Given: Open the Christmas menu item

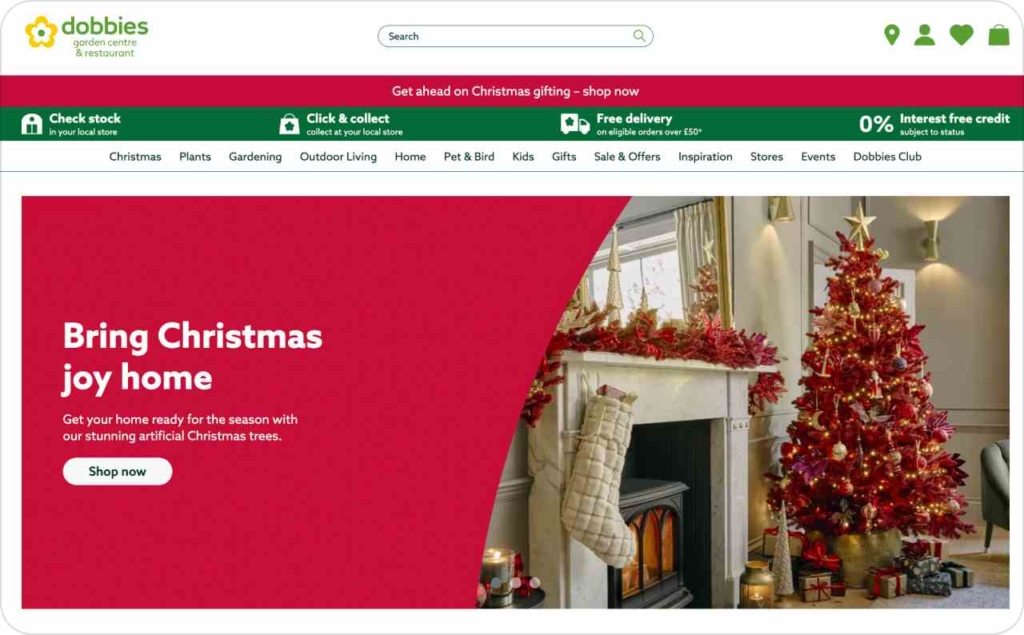Looking at the screenshot, I should (135, 157).
